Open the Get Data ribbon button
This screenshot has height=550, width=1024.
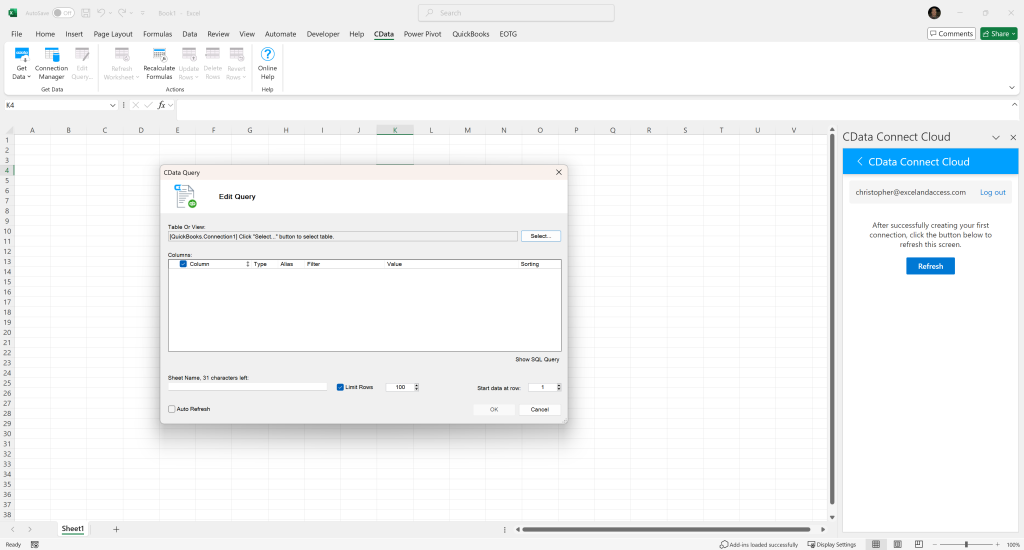pos(22,63)
